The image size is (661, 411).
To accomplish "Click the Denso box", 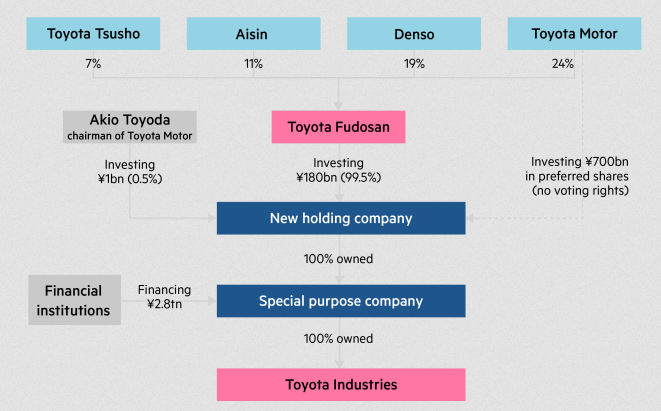I will (414, 35).
